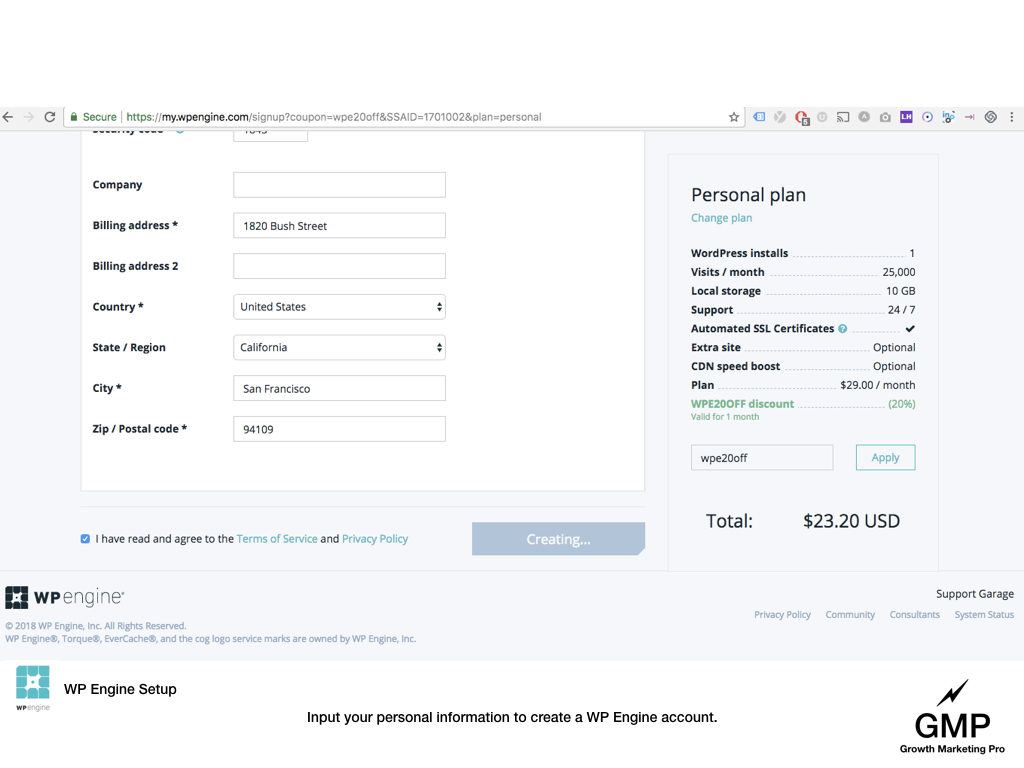Open the Change plan link
Image resolution: width=1024 pixels, height=768 pixels.
(x=722, y=218)
